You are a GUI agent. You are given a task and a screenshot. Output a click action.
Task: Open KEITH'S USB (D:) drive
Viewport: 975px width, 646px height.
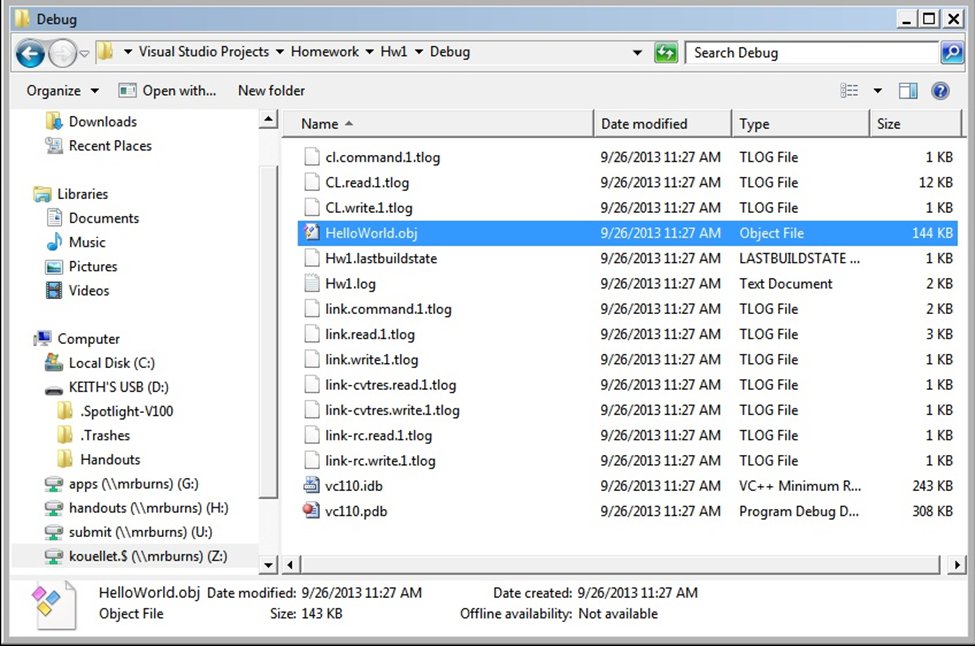[107, 387]
